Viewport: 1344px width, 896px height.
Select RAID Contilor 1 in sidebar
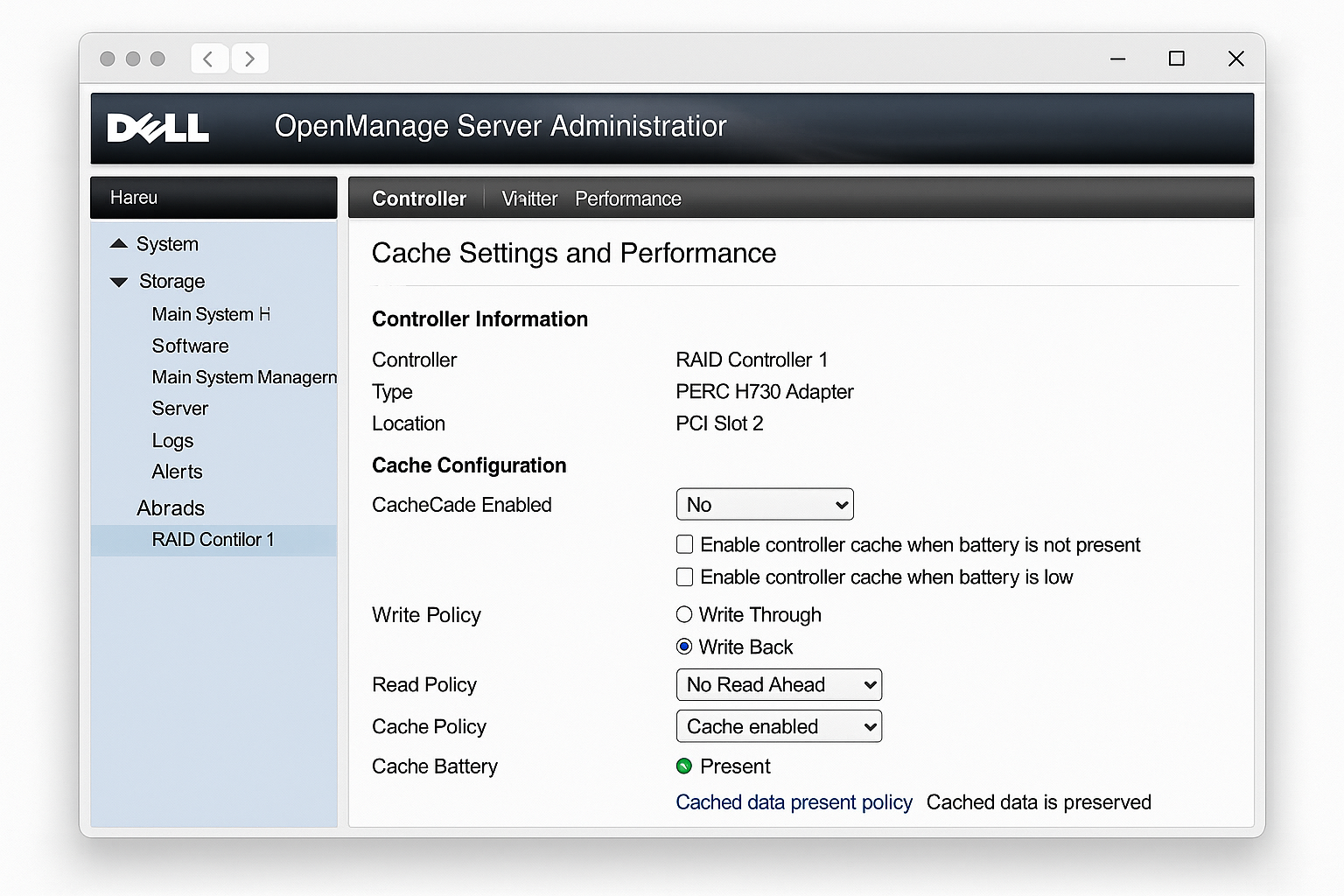pos(213,540)
